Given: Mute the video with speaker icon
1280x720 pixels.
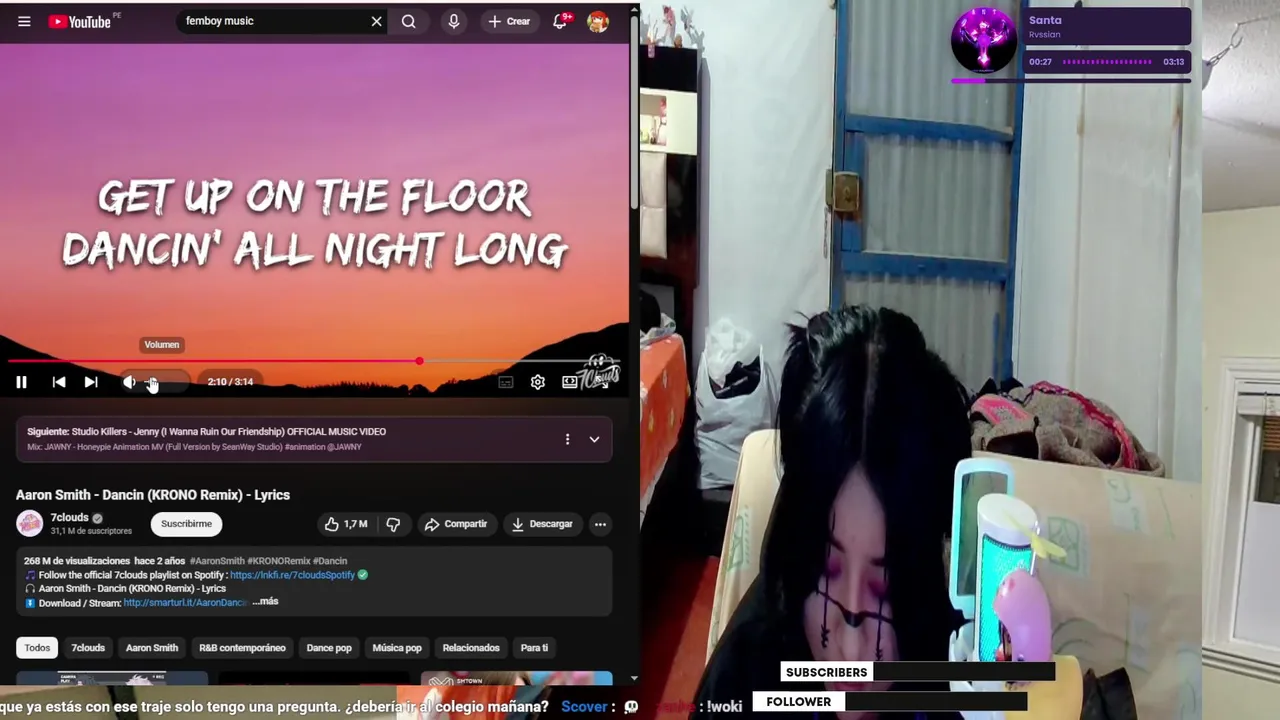Looking at the screenshot, I should 129,382.
